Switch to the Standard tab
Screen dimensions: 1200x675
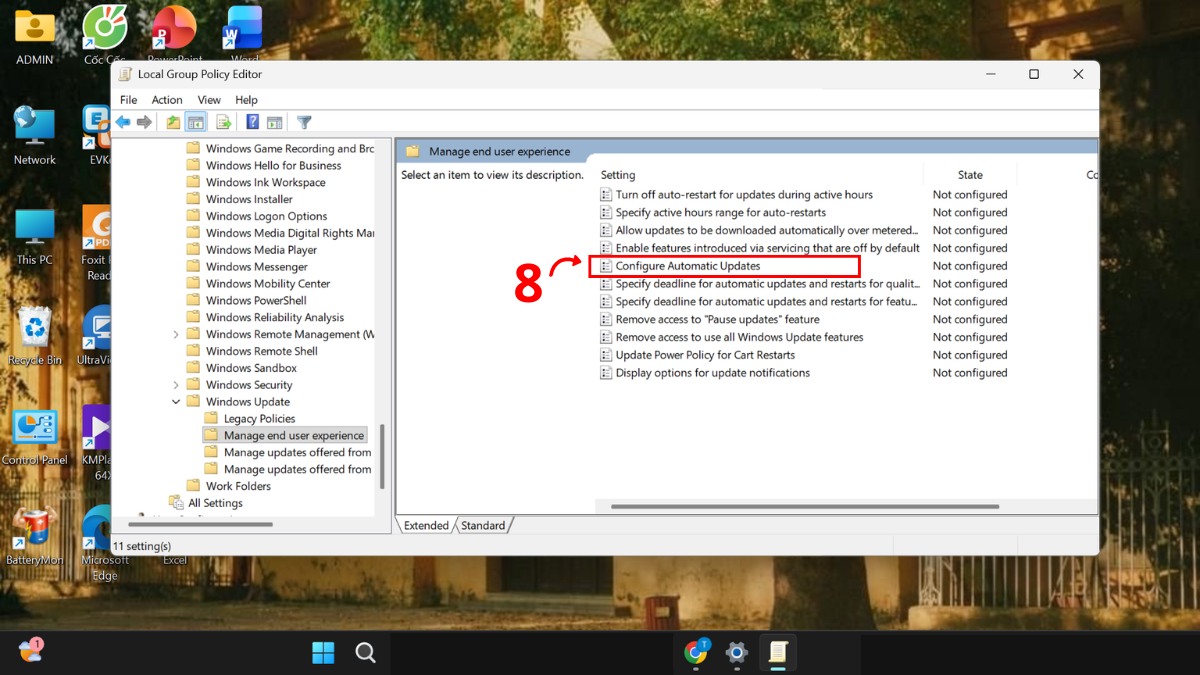pyautogui.click(x=483, y=525)
